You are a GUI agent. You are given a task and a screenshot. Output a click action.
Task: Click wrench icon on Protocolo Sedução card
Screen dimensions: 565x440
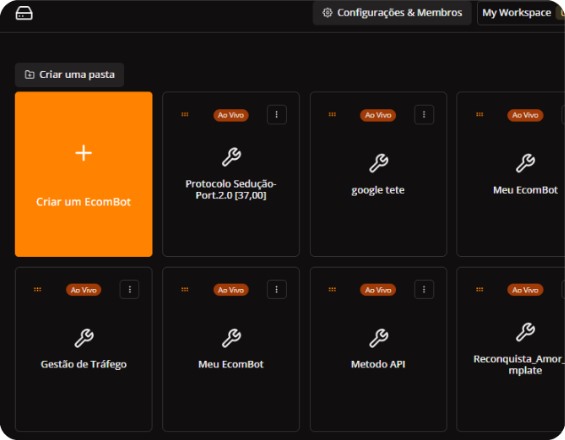pos(231,157)
